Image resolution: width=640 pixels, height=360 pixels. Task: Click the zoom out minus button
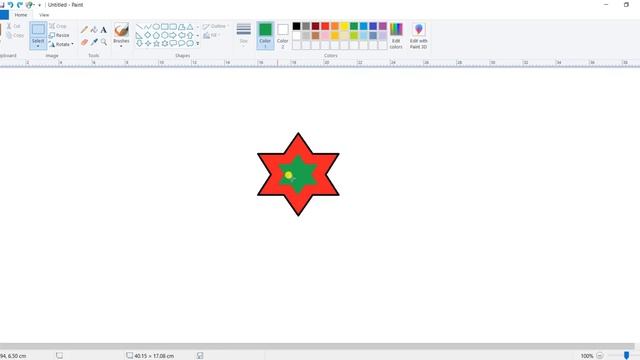point(600,356)
